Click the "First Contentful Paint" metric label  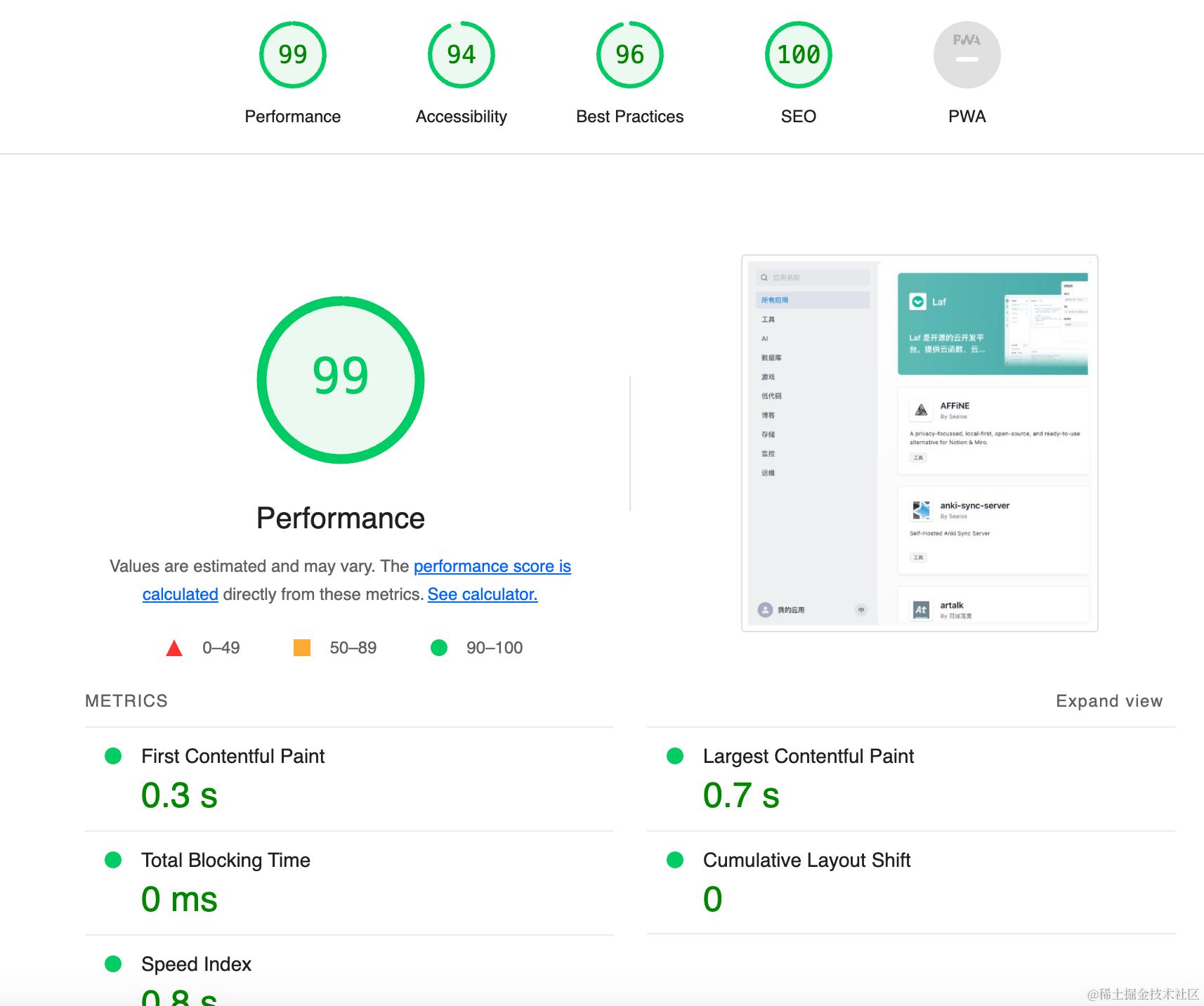[x=233, y=756]
